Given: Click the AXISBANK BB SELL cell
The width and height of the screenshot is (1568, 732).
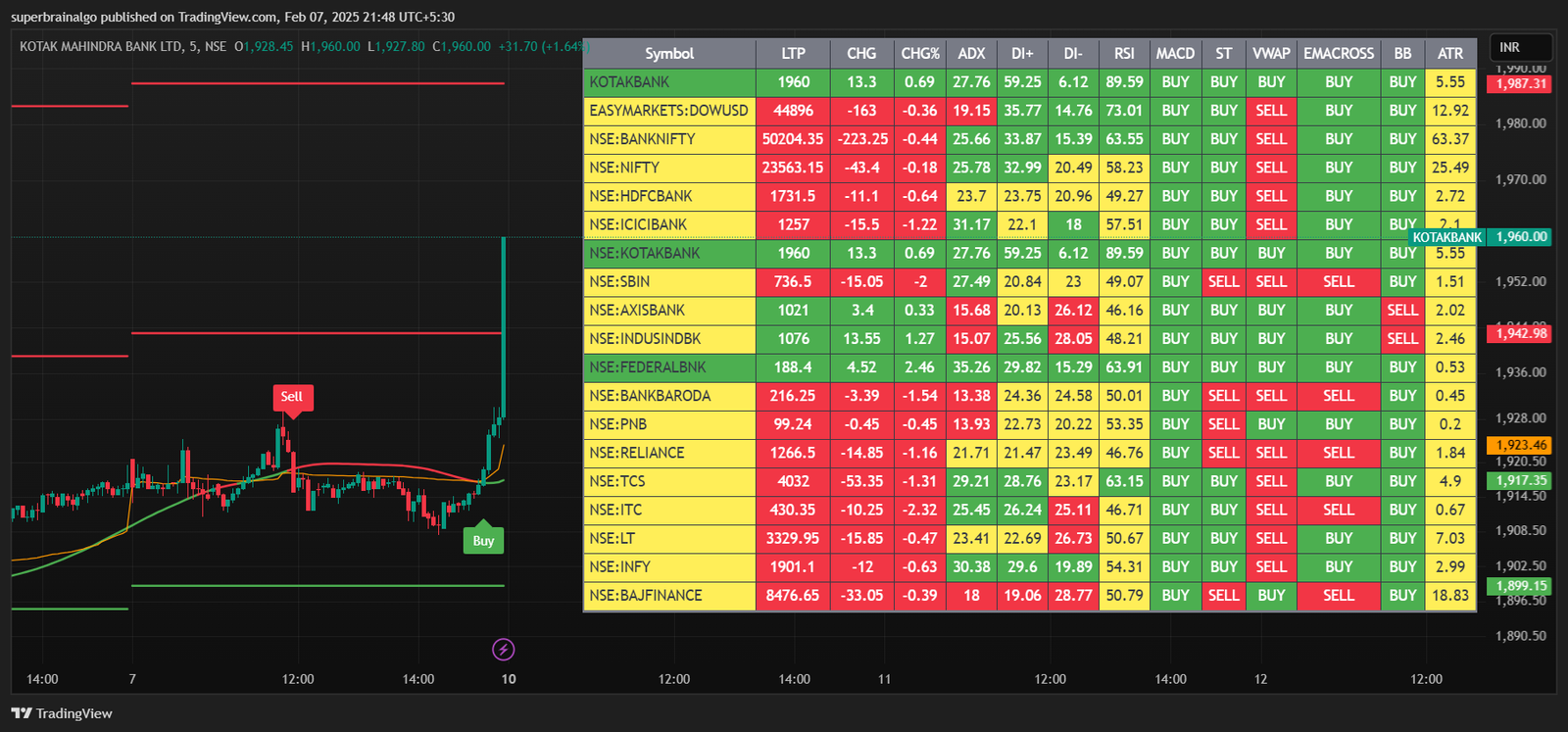Looking at the screenshot, I should point(1402,310).
